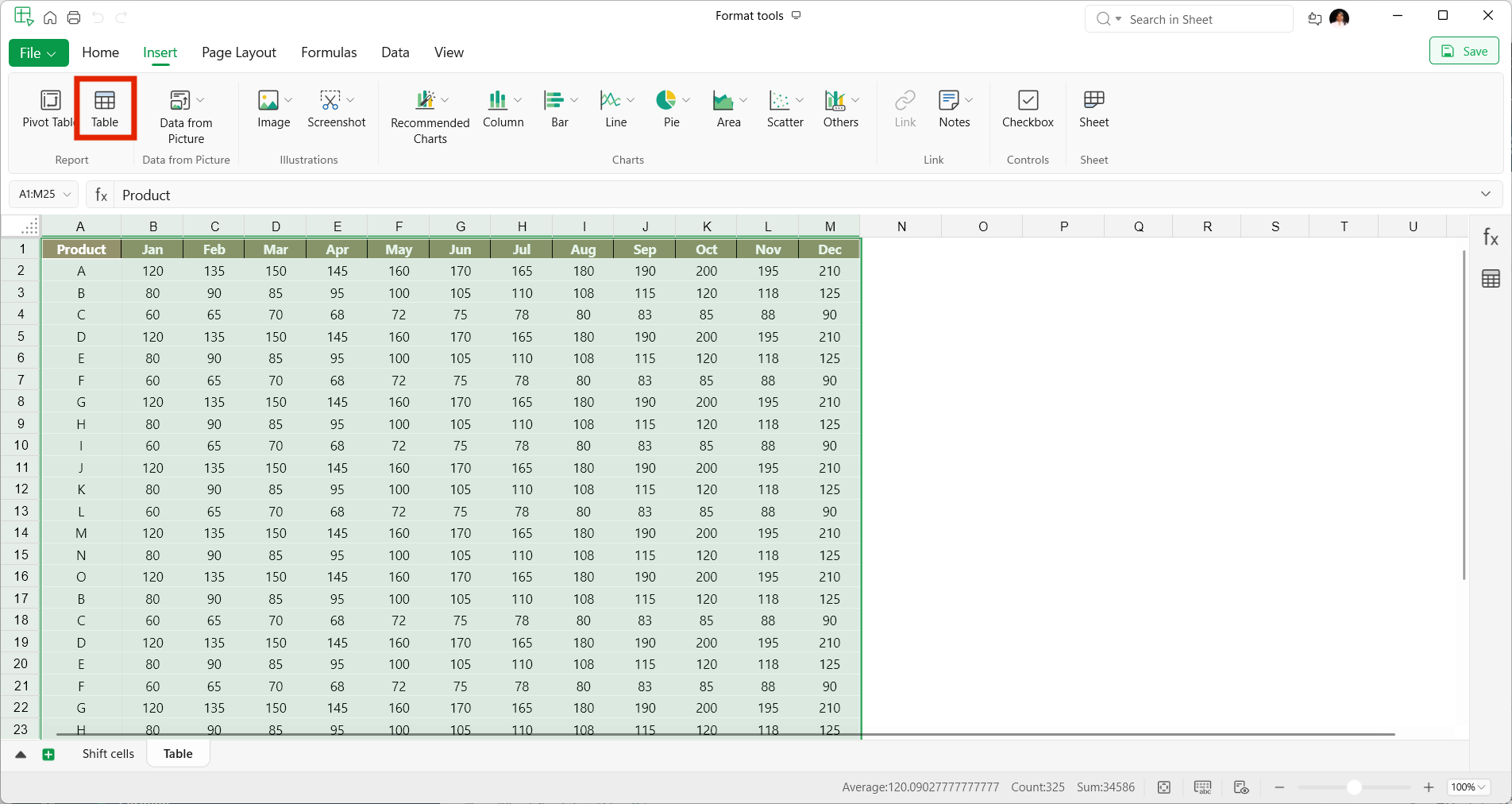Insert a Checkbox control
Viewport: 1512px width, 804px height.
coord(1028,108)
